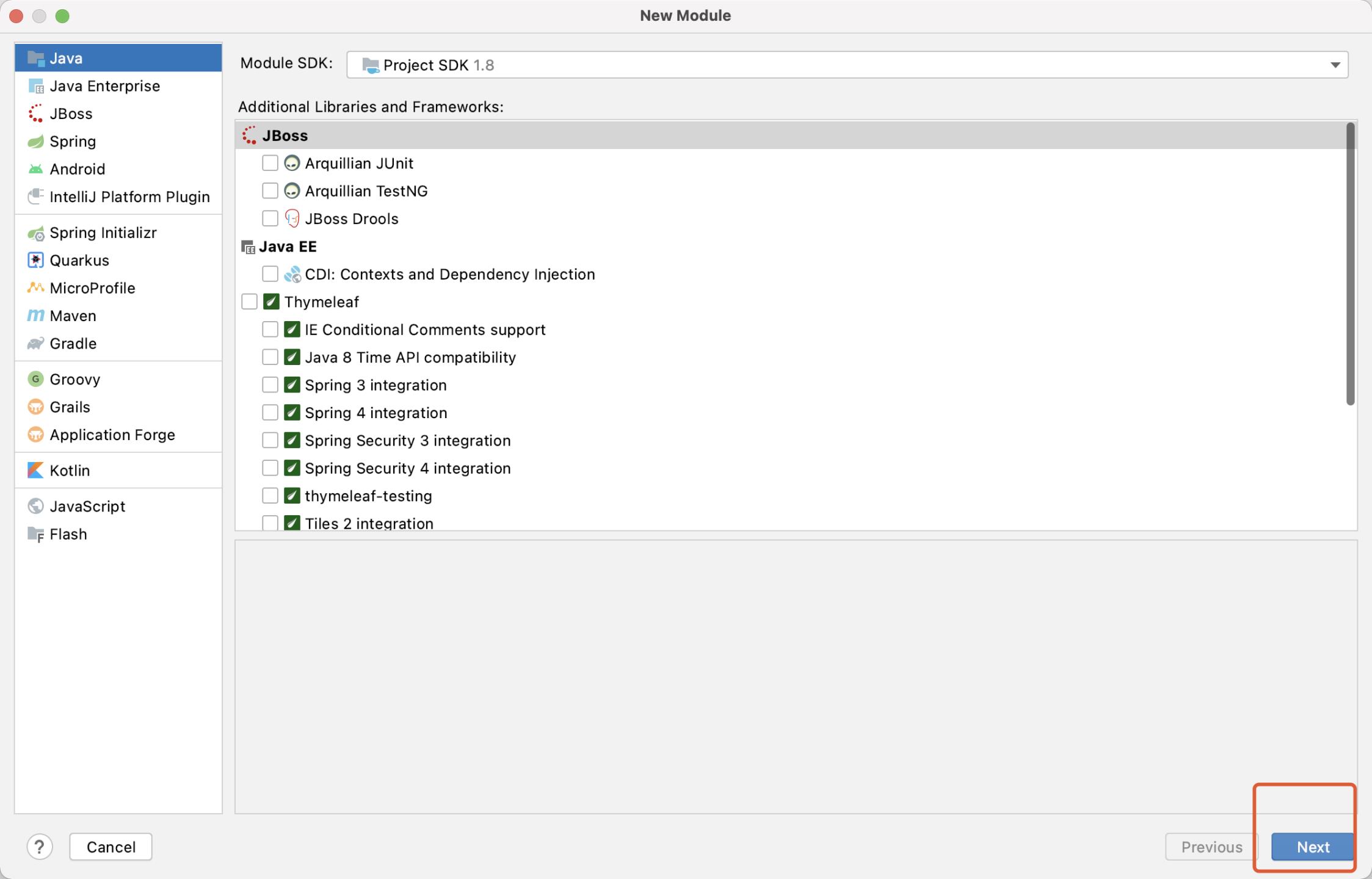This screenshot has width=1372, height=879.
Task: Click the Thymeleaf green leaf icon
Action: coord(271,302)
